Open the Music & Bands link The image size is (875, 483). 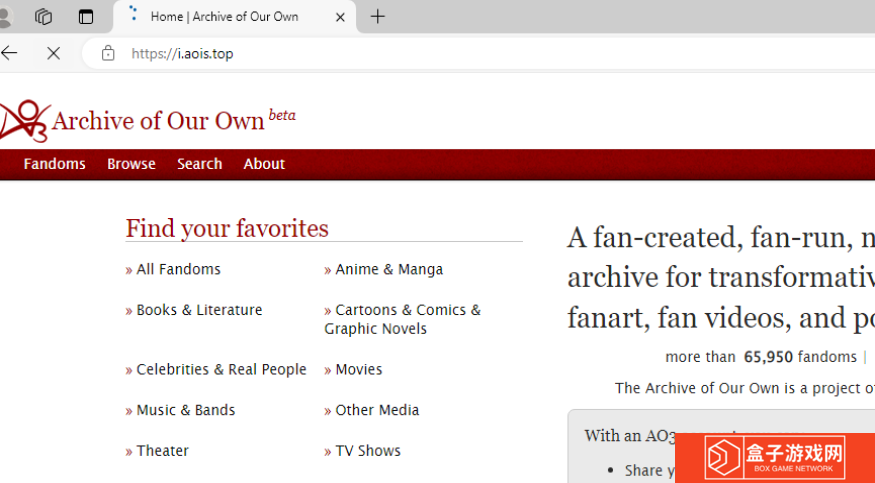click(186, 410)
